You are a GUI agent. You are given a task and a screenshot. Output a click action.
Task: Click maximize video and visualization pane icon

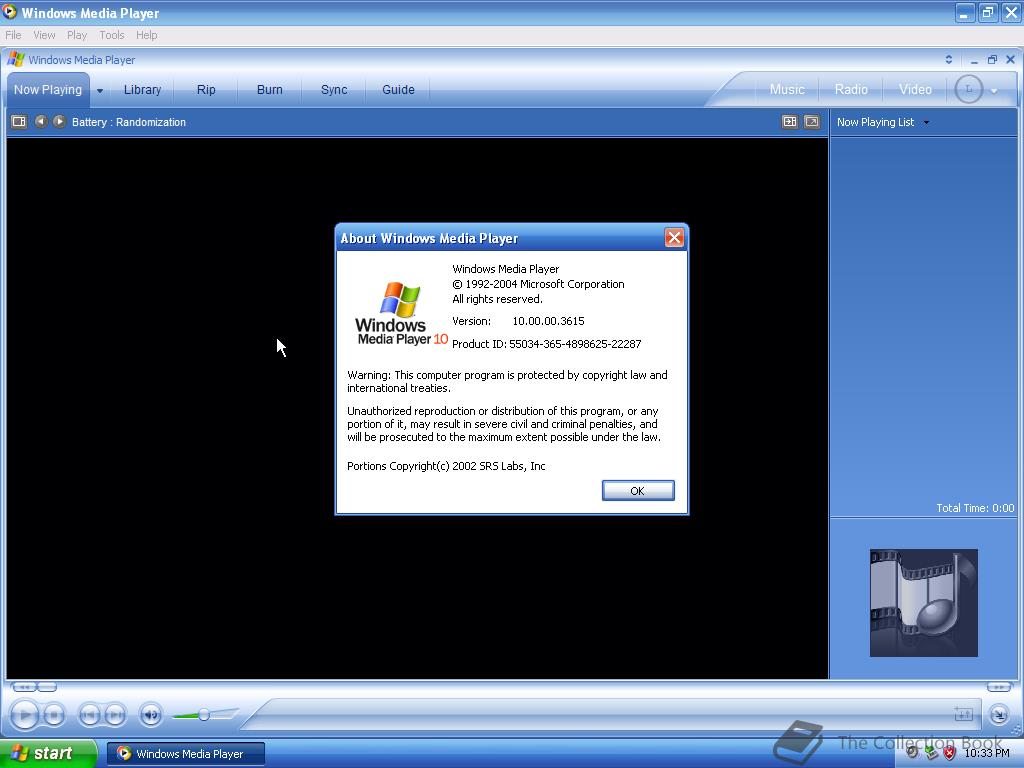(790, 122)
